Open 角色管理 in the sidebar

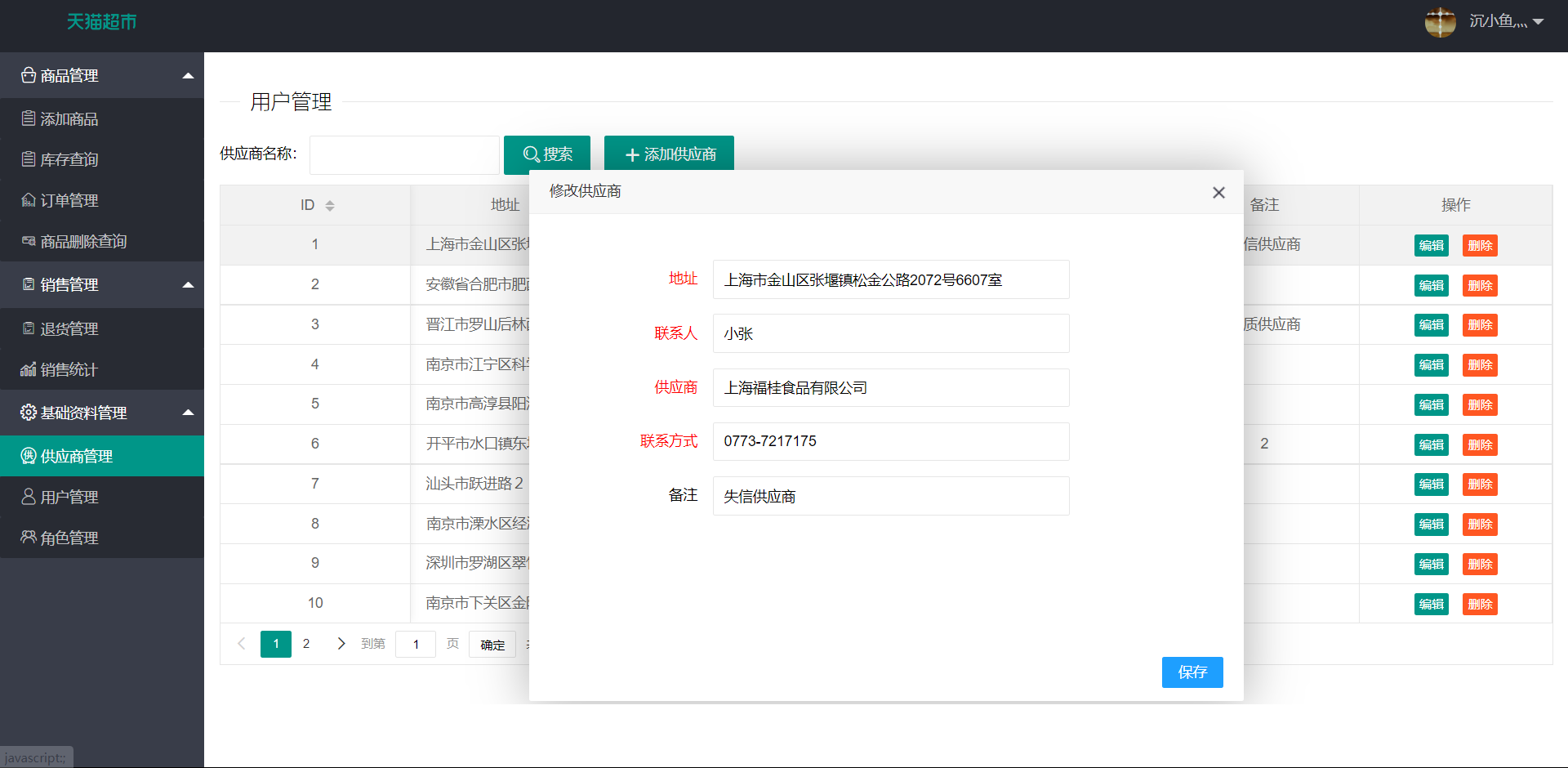[69, 538]
